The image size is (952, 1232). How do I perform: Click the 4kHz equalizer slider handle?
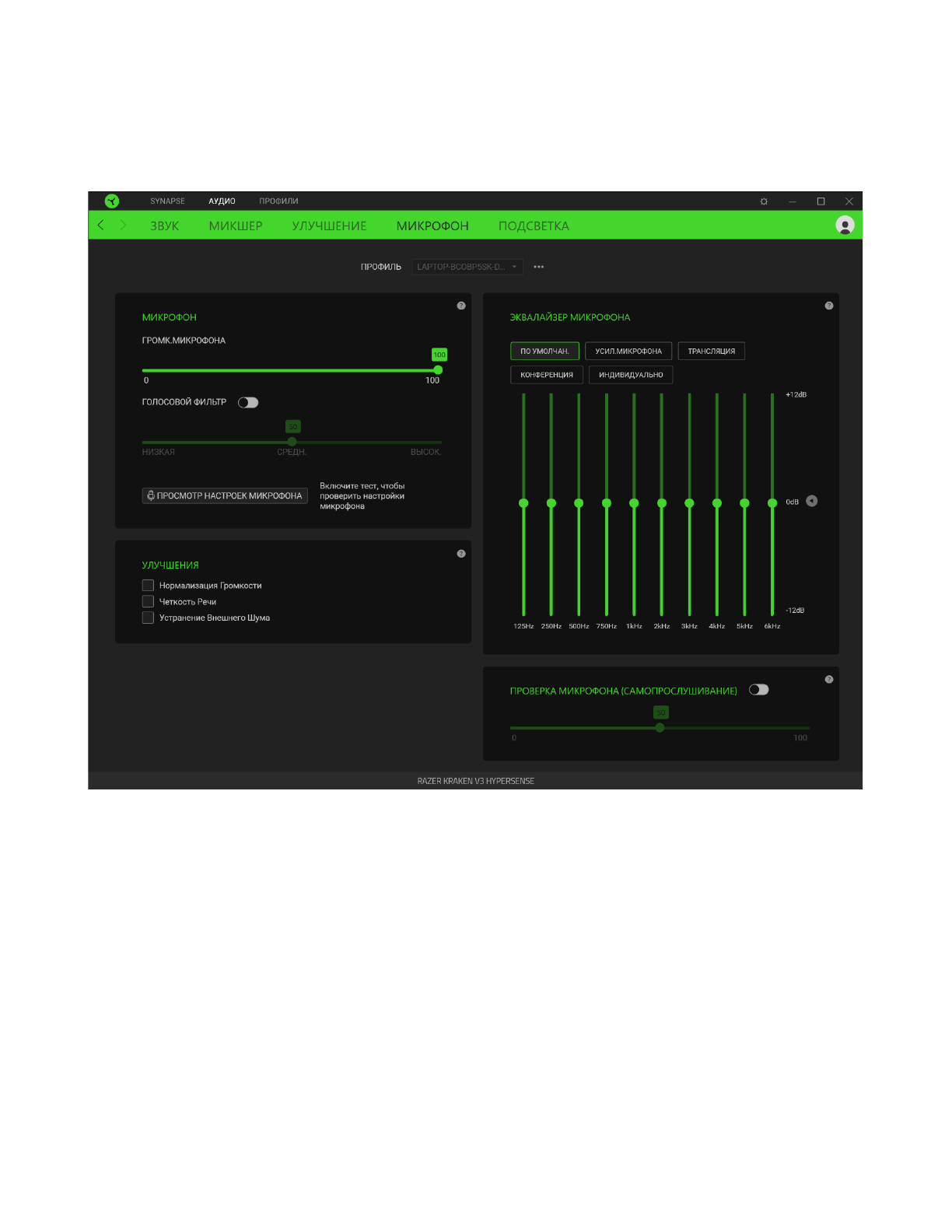tap(717, 503)
